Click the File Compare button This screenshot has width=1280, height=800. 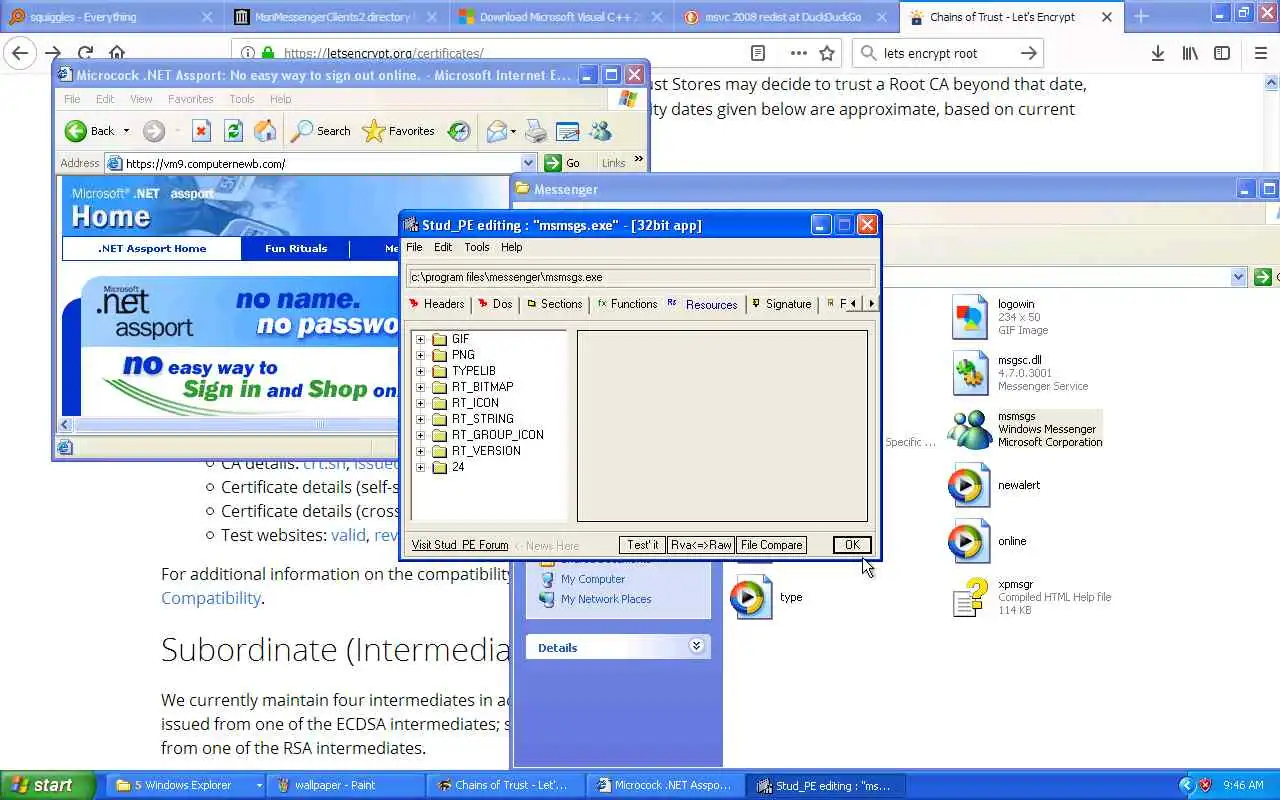tap(771, 545)
